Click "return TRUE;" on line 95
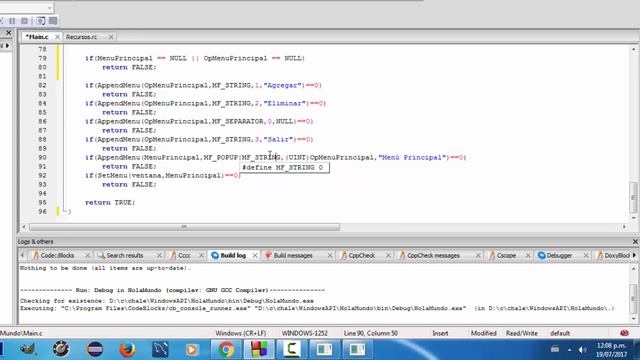This screenshot has height=360, width=640. (110, 202)
